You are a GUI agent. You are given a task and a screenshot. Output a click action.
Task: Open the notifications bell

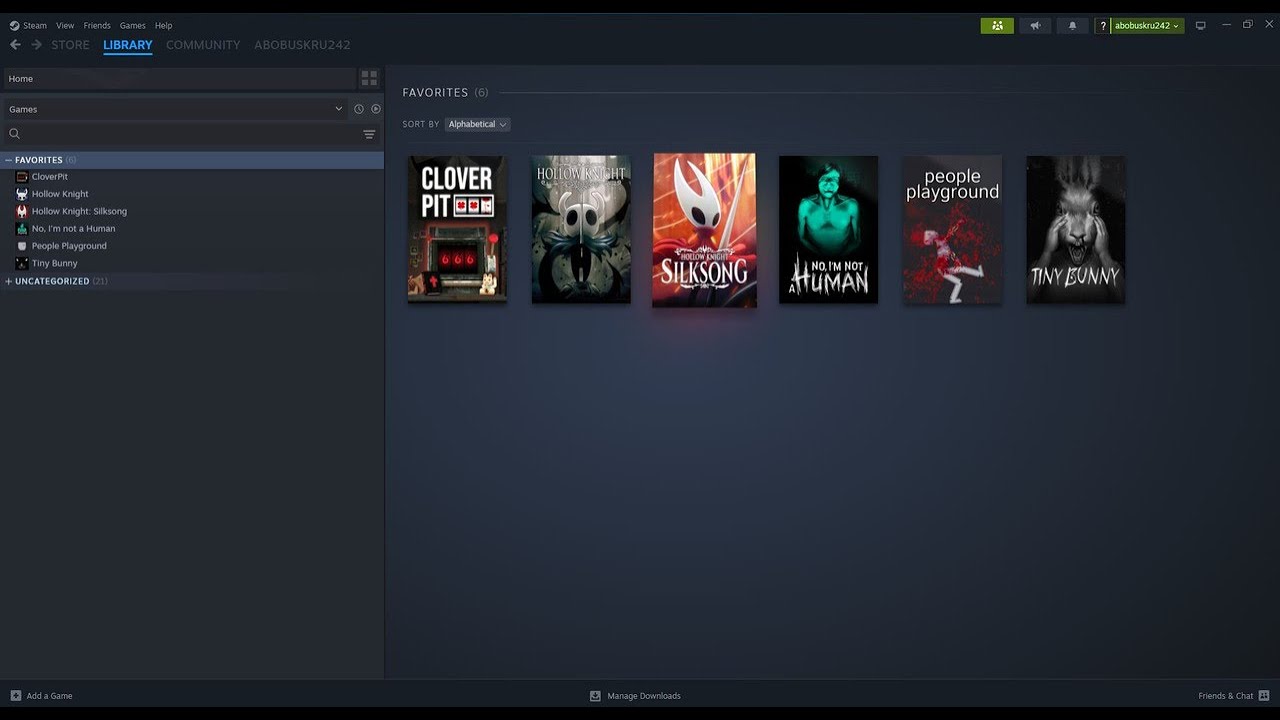pos(1073,26)
